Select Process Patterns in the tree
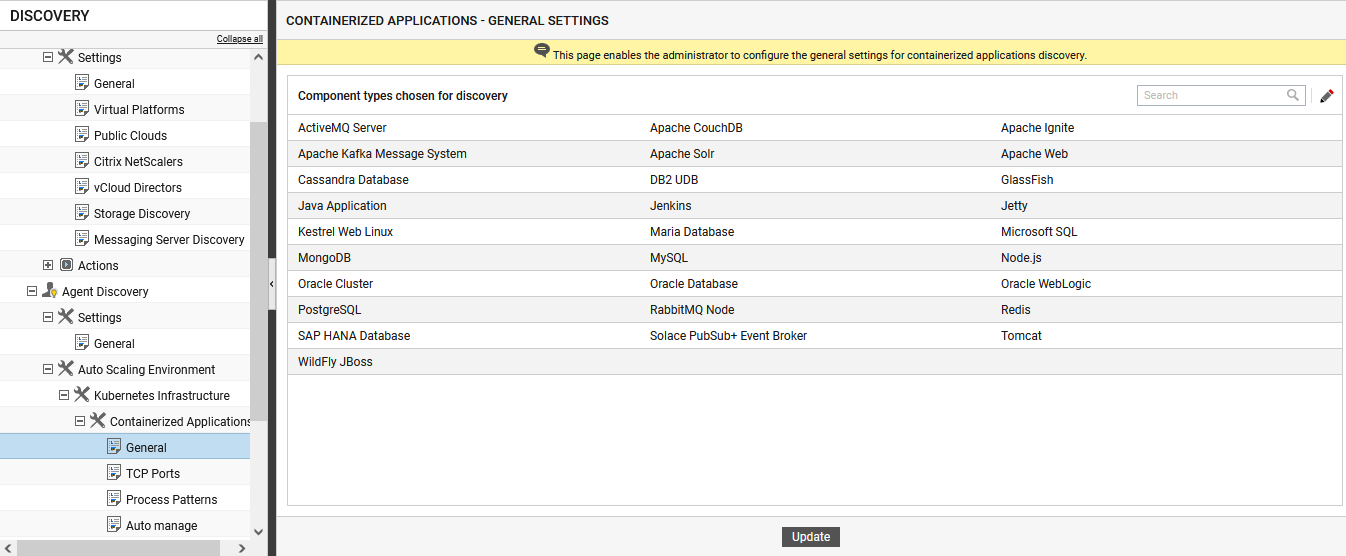Screen dimensions: 1346x556 171,499
